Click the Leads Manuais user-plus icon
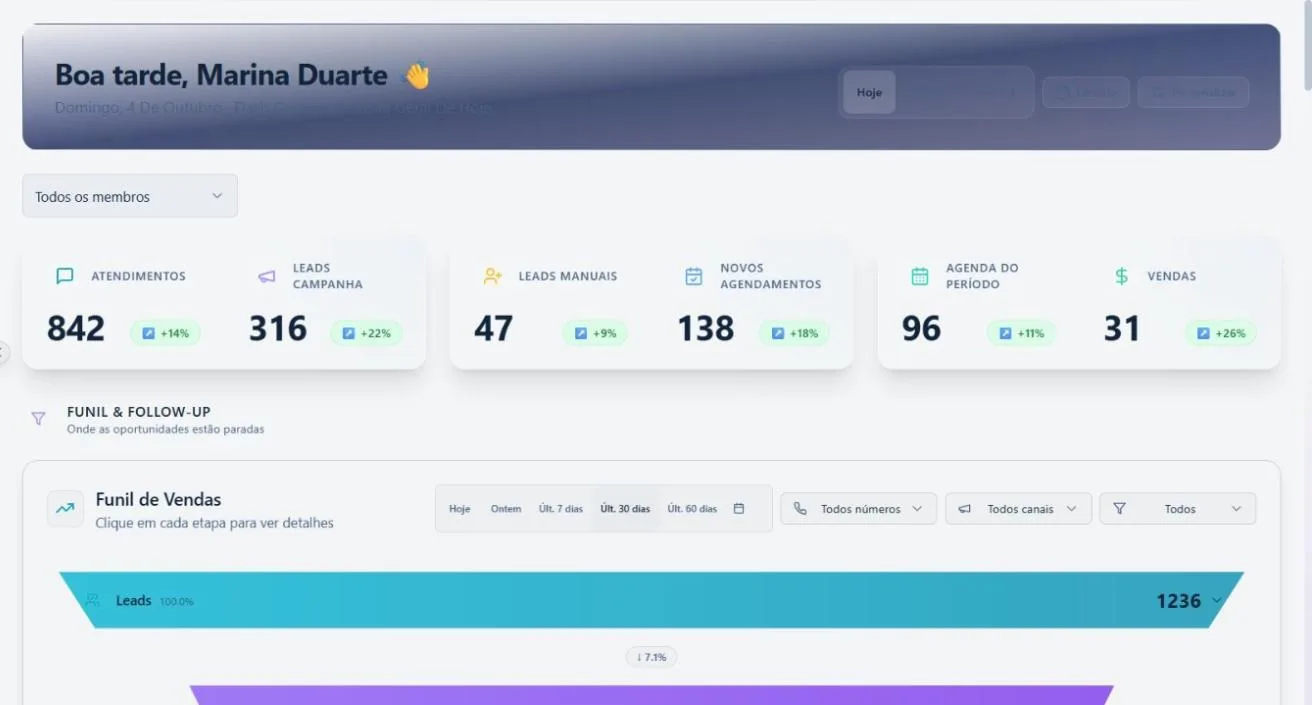Viewport: 1312px width, 705px height. tap(492, 276)
